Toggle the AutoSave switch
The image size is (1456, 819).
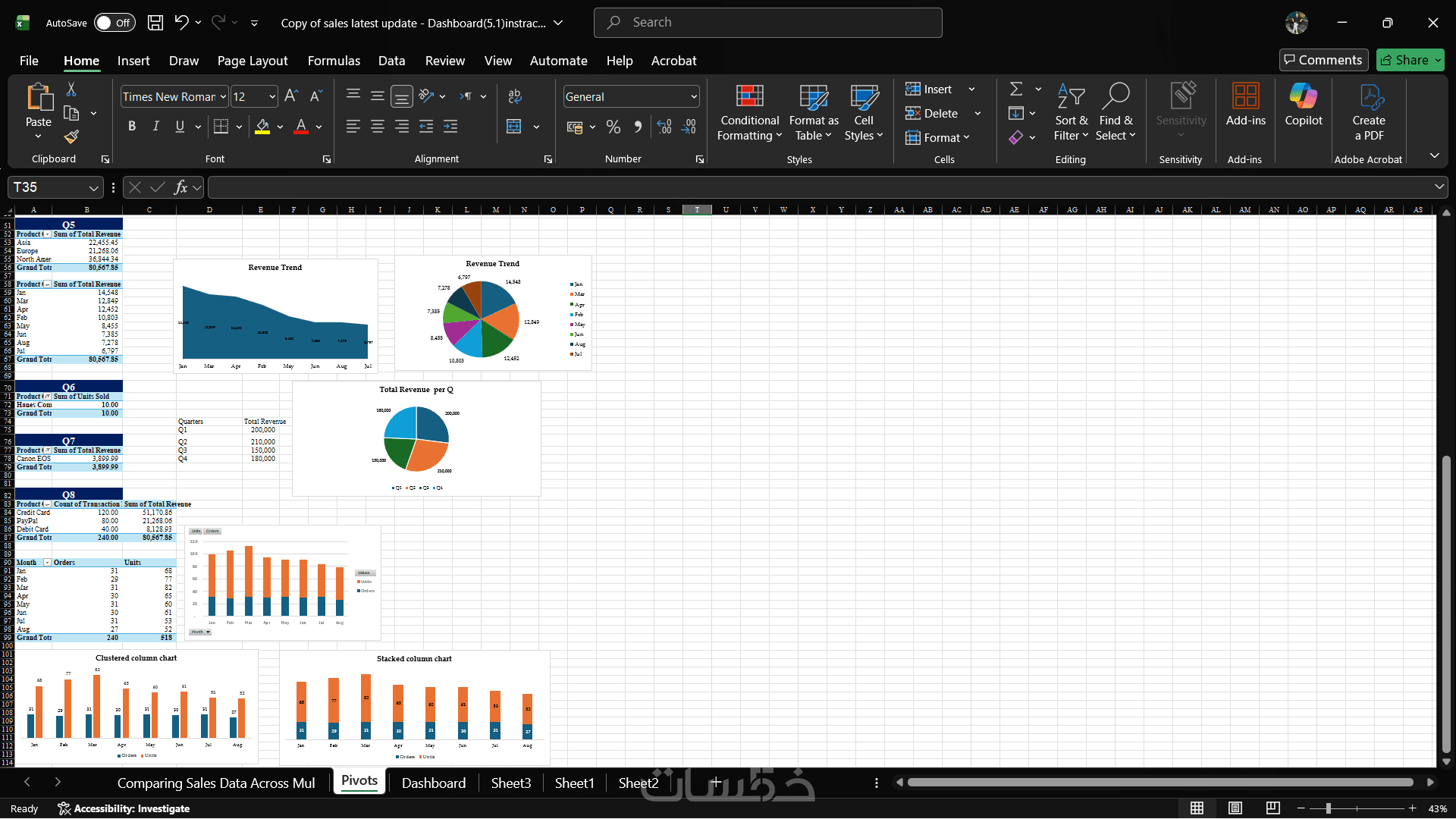coord(115,23)
